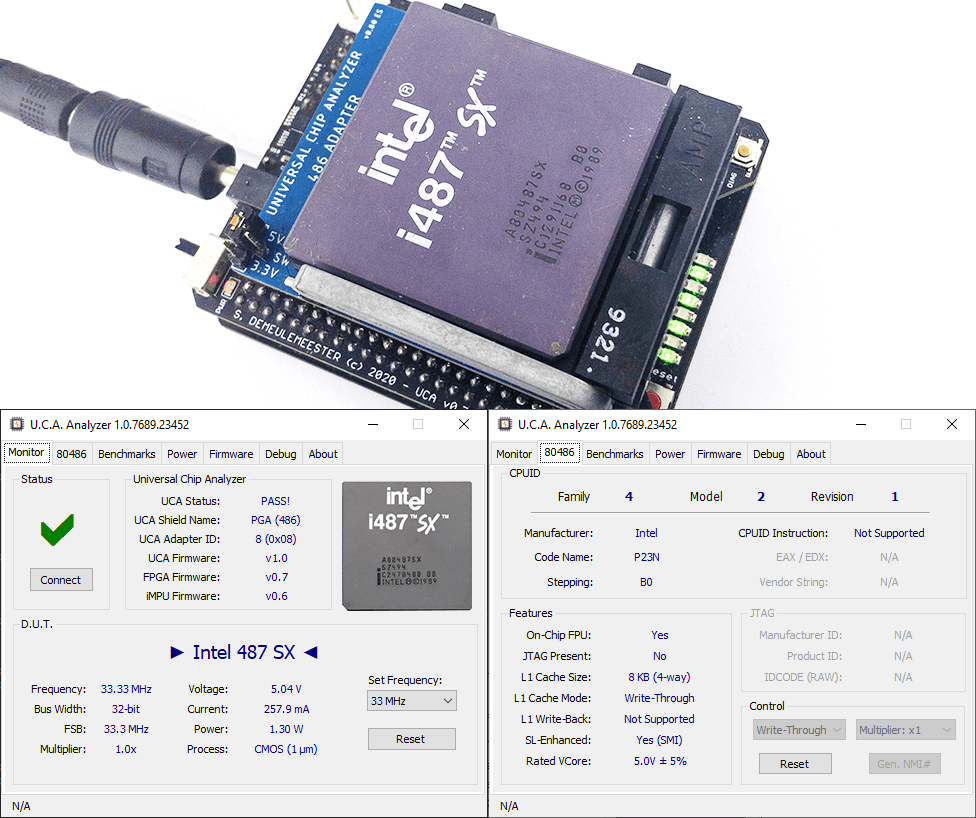Click the 5.04 V voltage value
Image resolution: width=976 pixels, height=818 pixels.
[x=286, y=689]
